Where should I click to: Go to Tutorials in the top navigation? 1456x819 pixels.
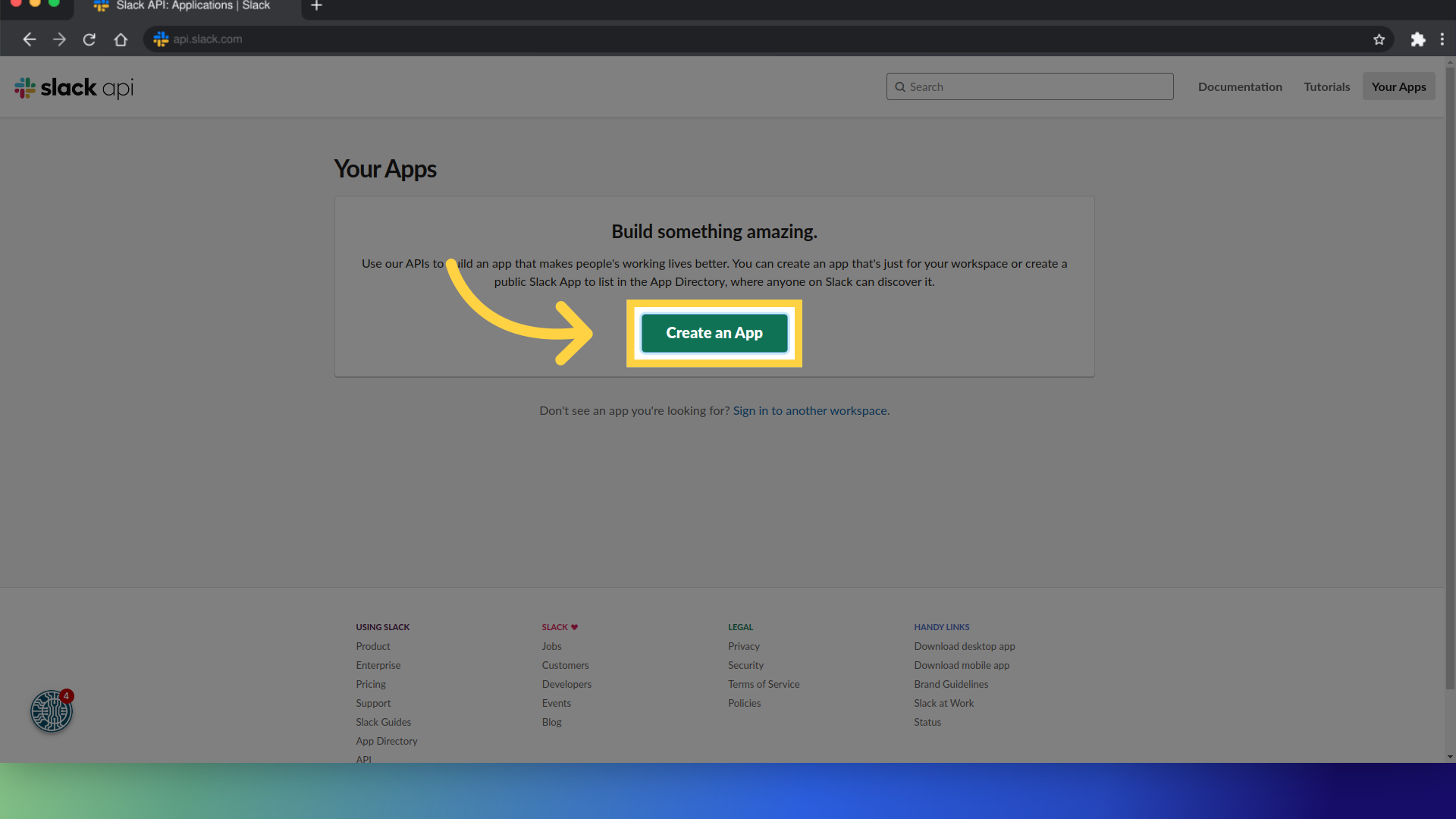(x=1326, y=86)
